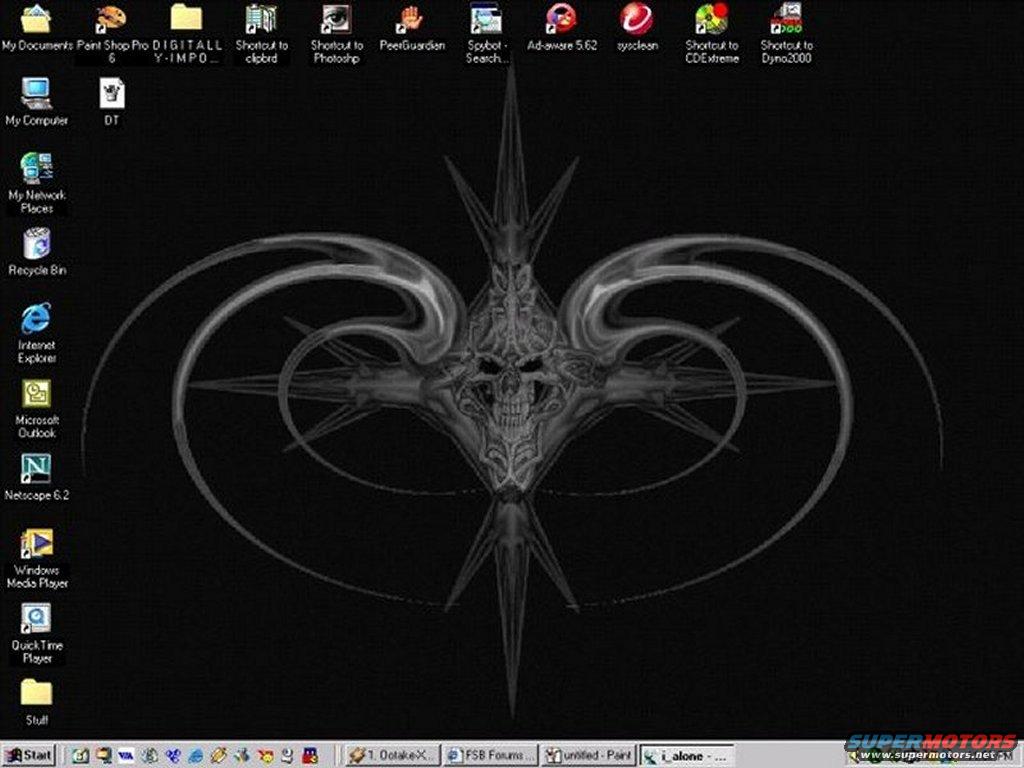Switch to the FSB Forums taskbar window
This screenshot has height=768, width=1024.
(x=490, y=755)
